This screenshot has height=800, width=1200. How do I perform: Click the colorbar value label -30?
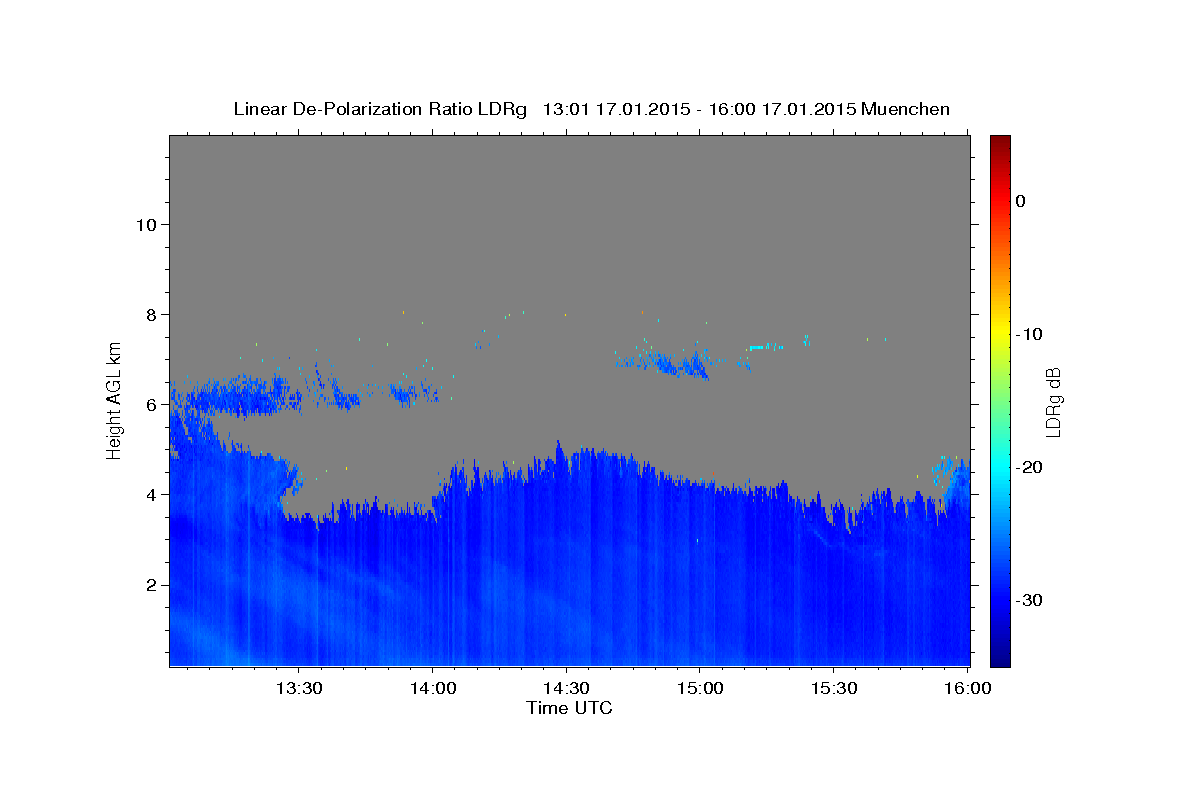1030,600
